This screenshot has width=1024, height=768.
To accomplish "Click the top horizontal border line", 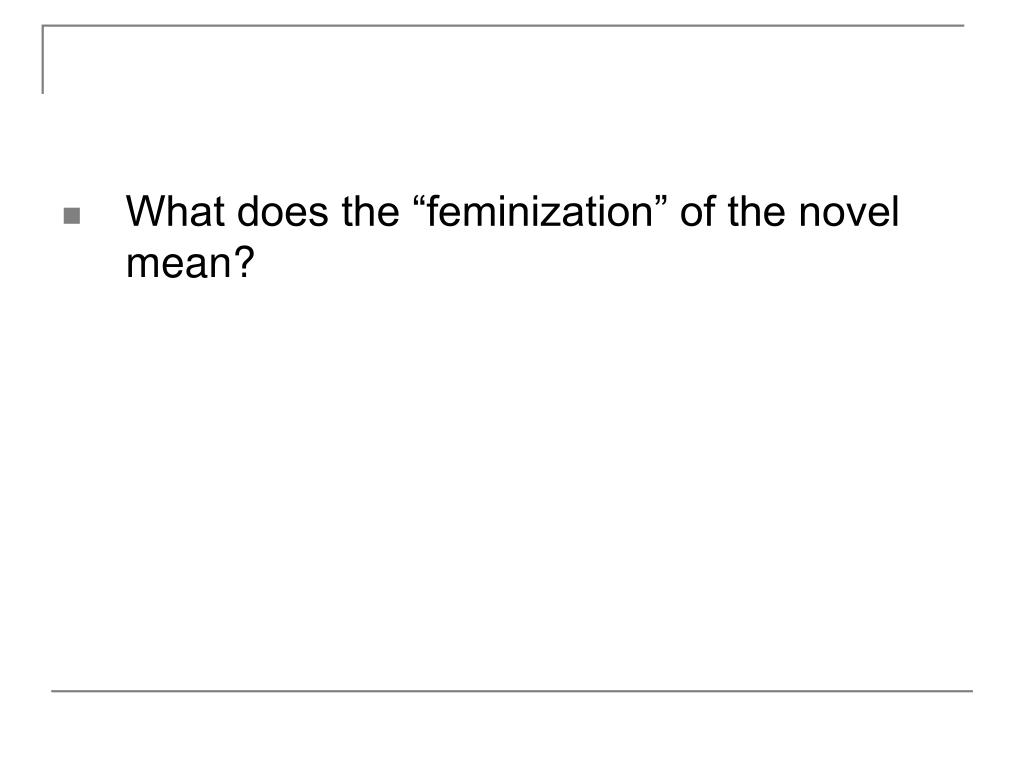I will (503, 25).
